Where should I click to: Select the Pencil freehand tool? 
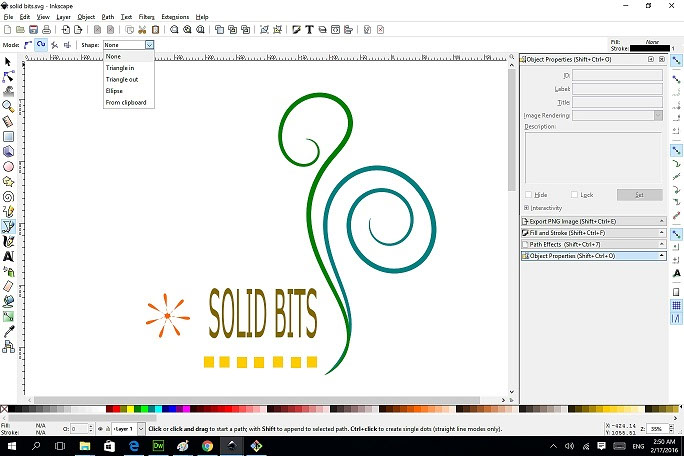pos(8,212)
